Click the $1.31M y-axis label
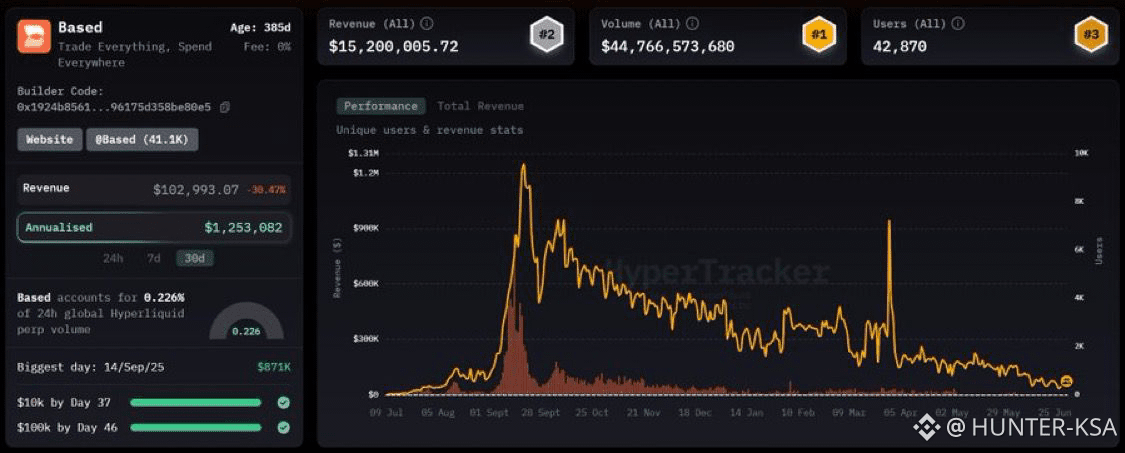The image size is (1125, 453). [363, 153]
